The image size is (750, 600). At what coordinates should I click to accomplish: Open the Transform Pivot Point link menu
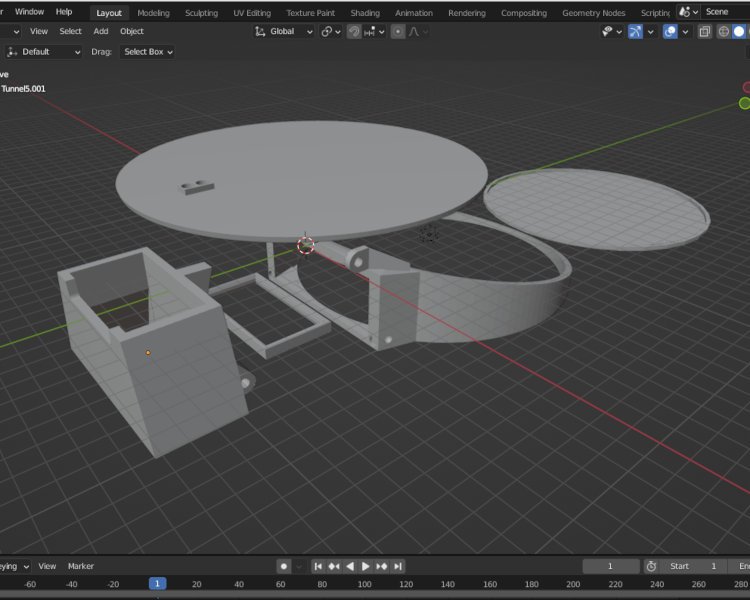click(331, 32)
